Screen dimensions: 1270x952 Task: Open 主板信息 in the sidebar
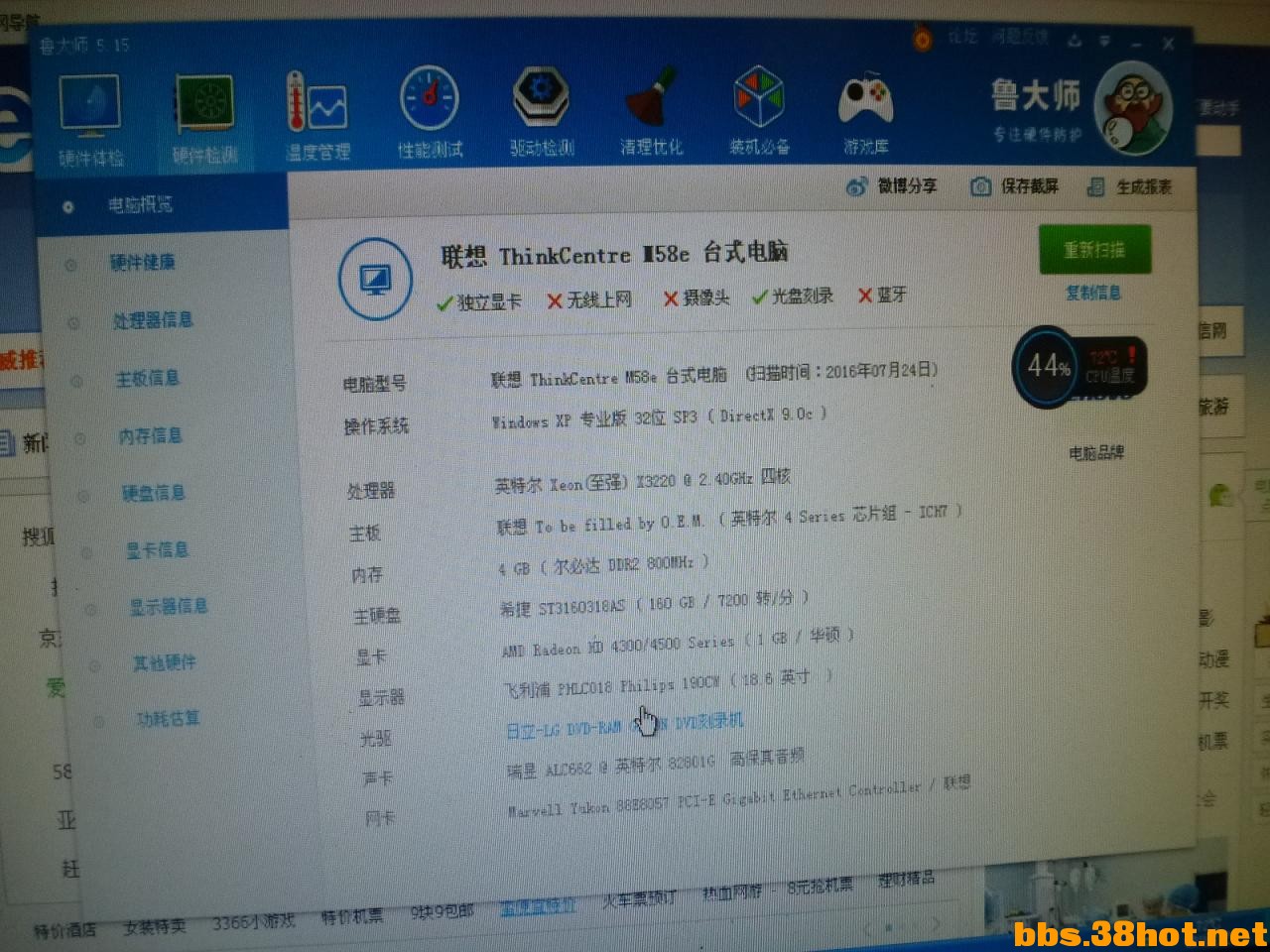tap(148, 378)
